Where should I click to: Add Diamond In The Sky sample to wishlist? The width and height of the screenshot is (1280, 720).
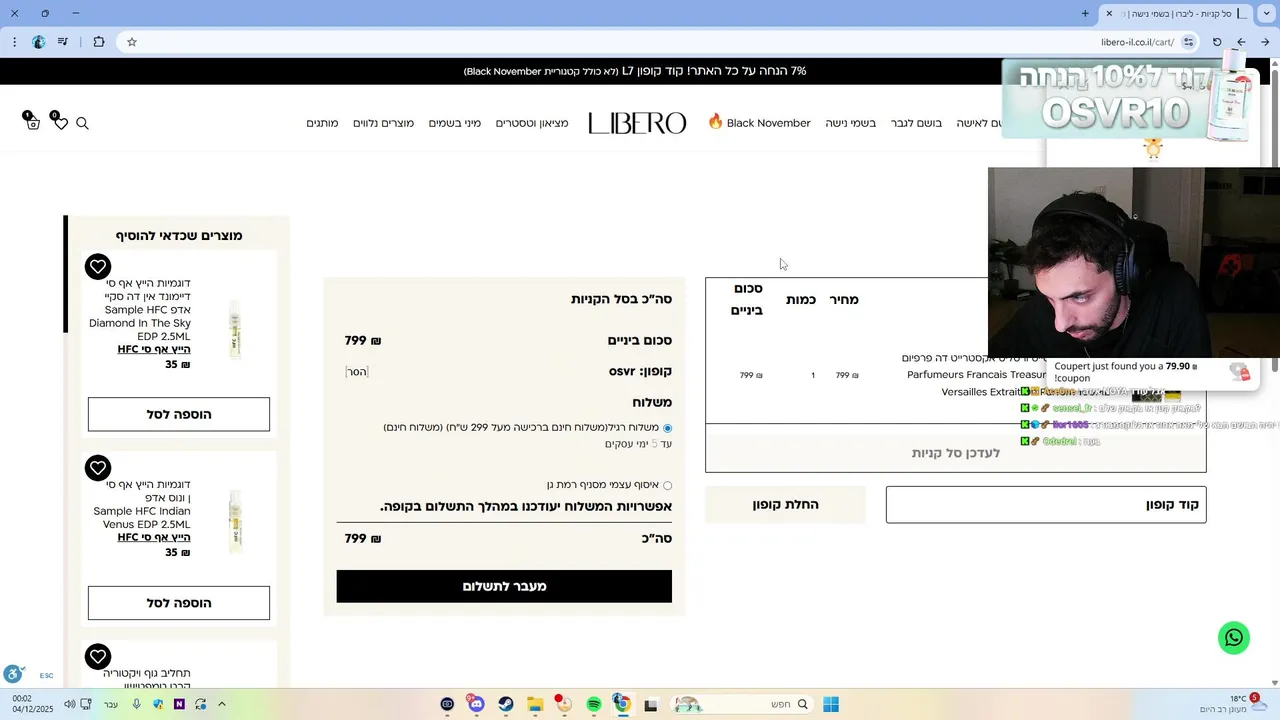(97, 267)
